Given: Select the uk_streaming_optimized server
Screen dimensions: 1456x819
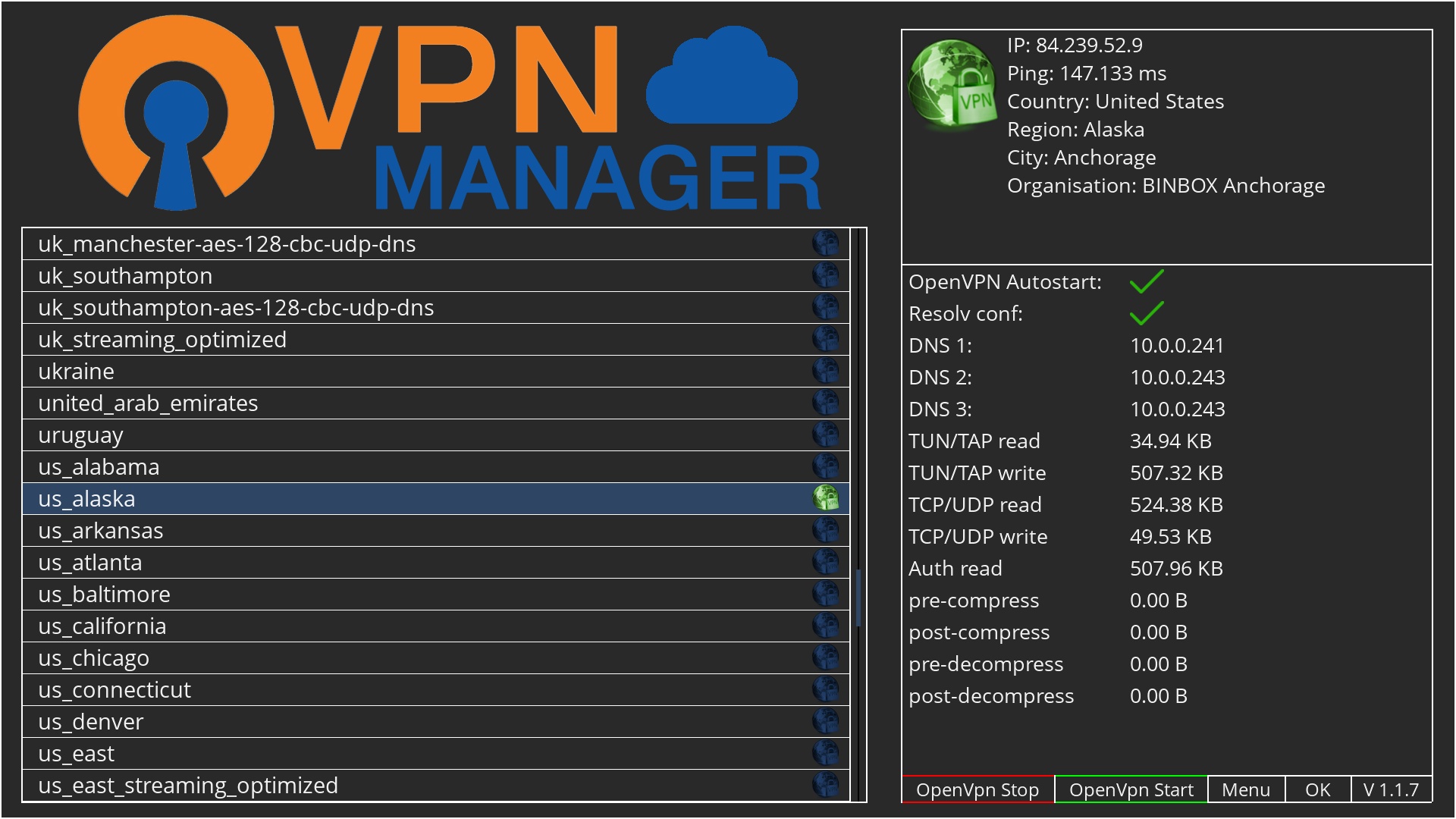Looking at the screenshot, I should (x=436, y=339).
